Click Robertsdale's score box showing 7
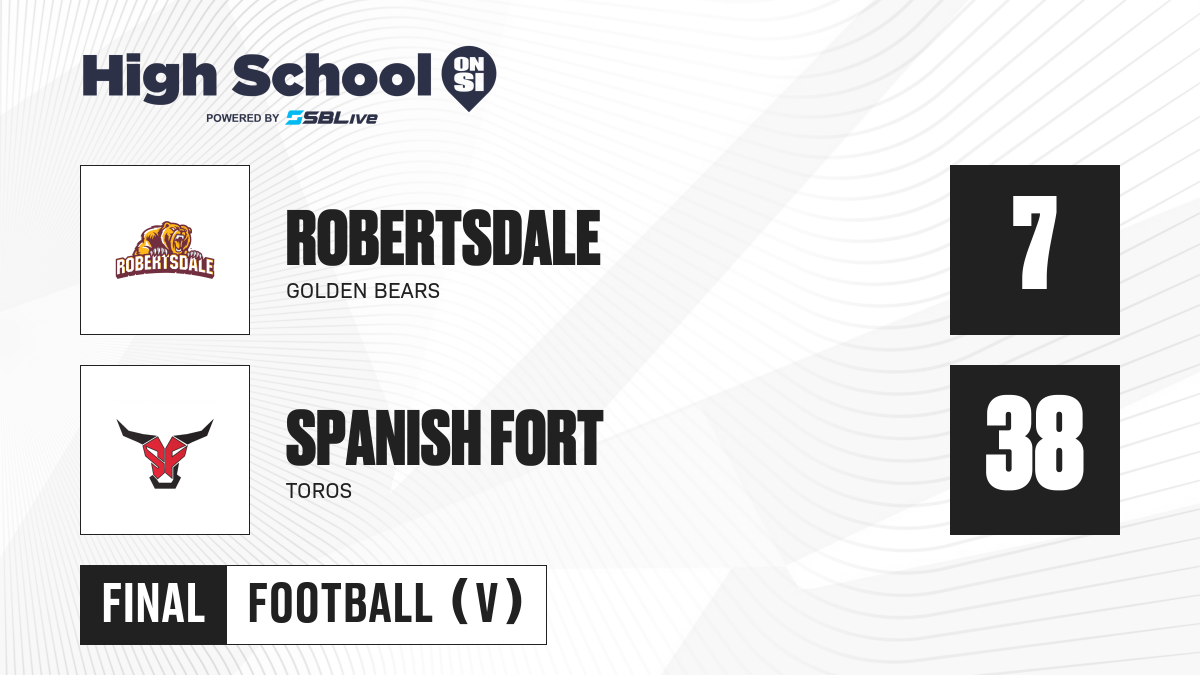 [1035, 250]
